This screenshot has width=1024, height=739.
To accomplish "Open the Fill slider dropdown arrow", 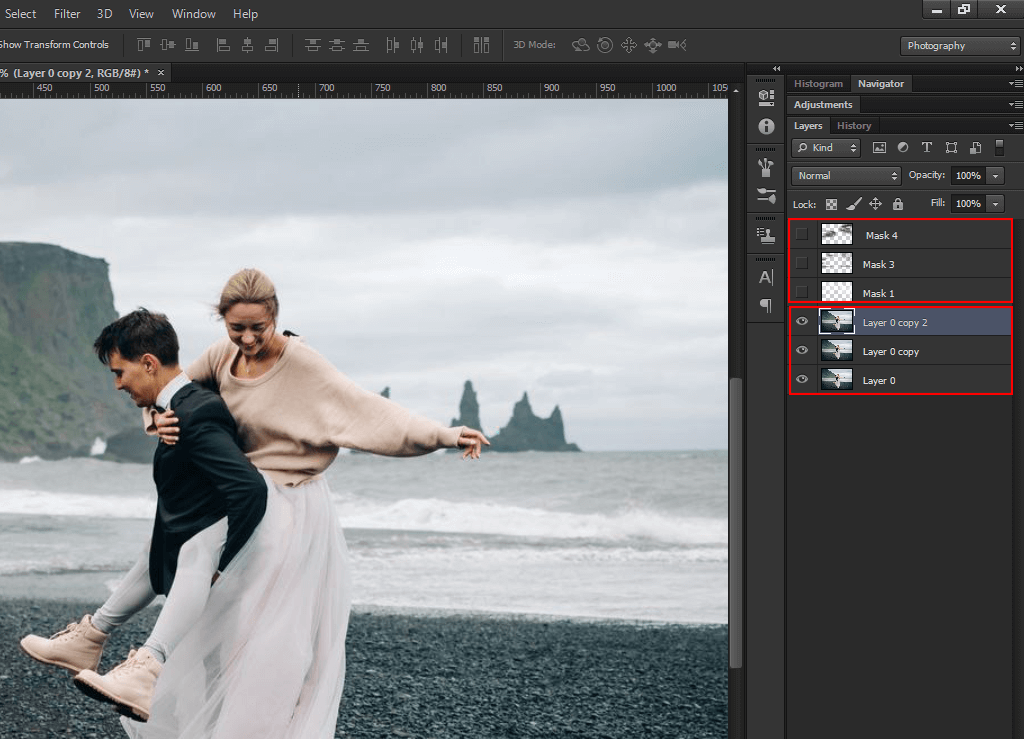I will coord(995,204).
